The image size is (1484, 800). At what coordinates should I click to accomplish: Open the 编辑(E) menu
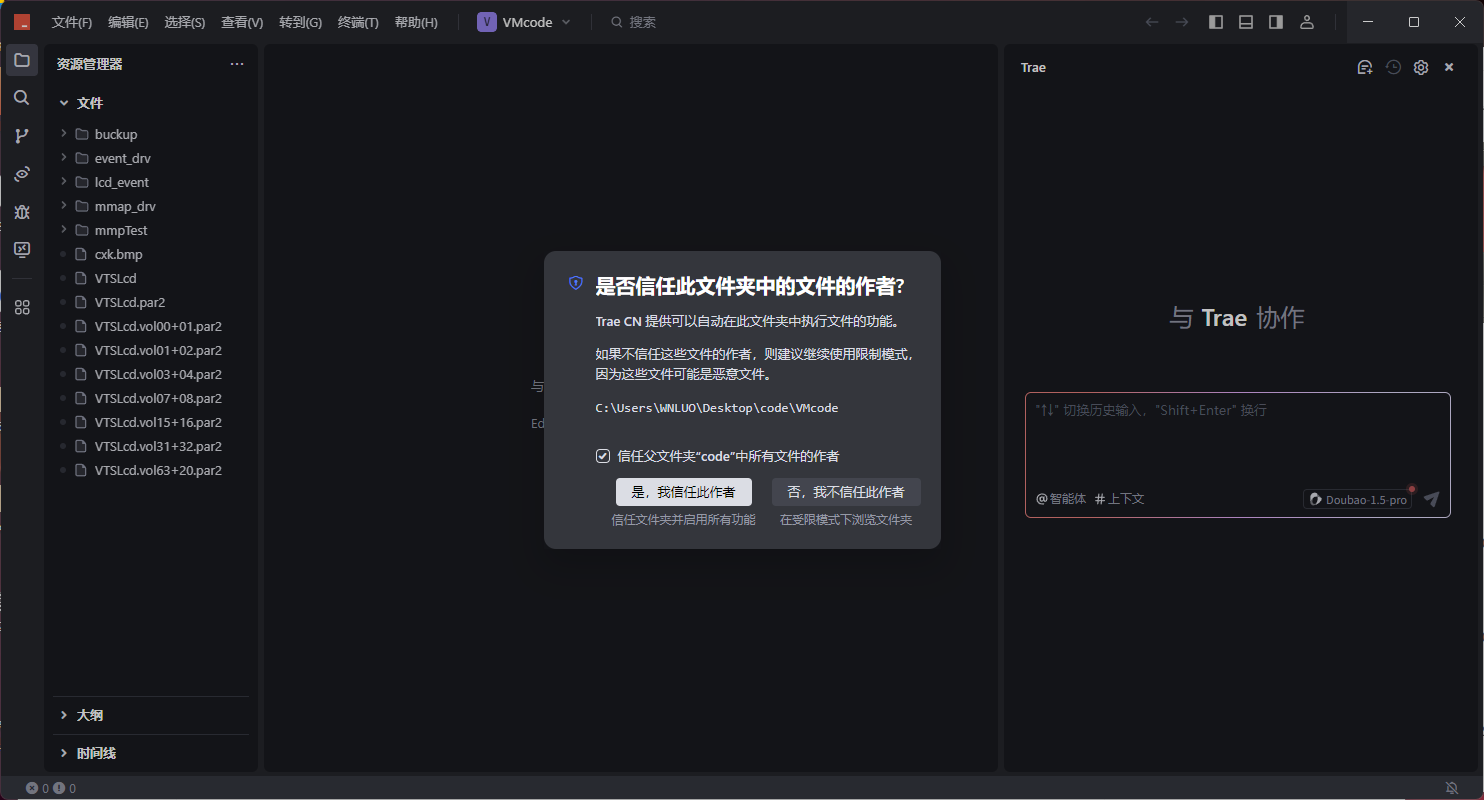tap(128, 22)
